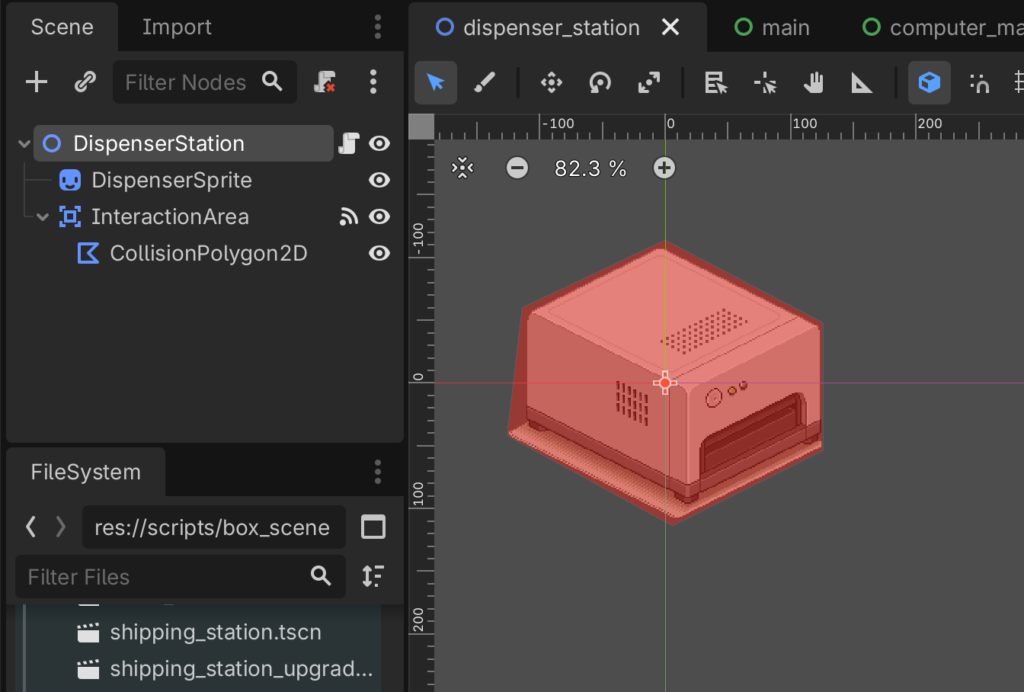Switch to the main scene tab
The image size is (1024, 692).
(x=772, y=27)
